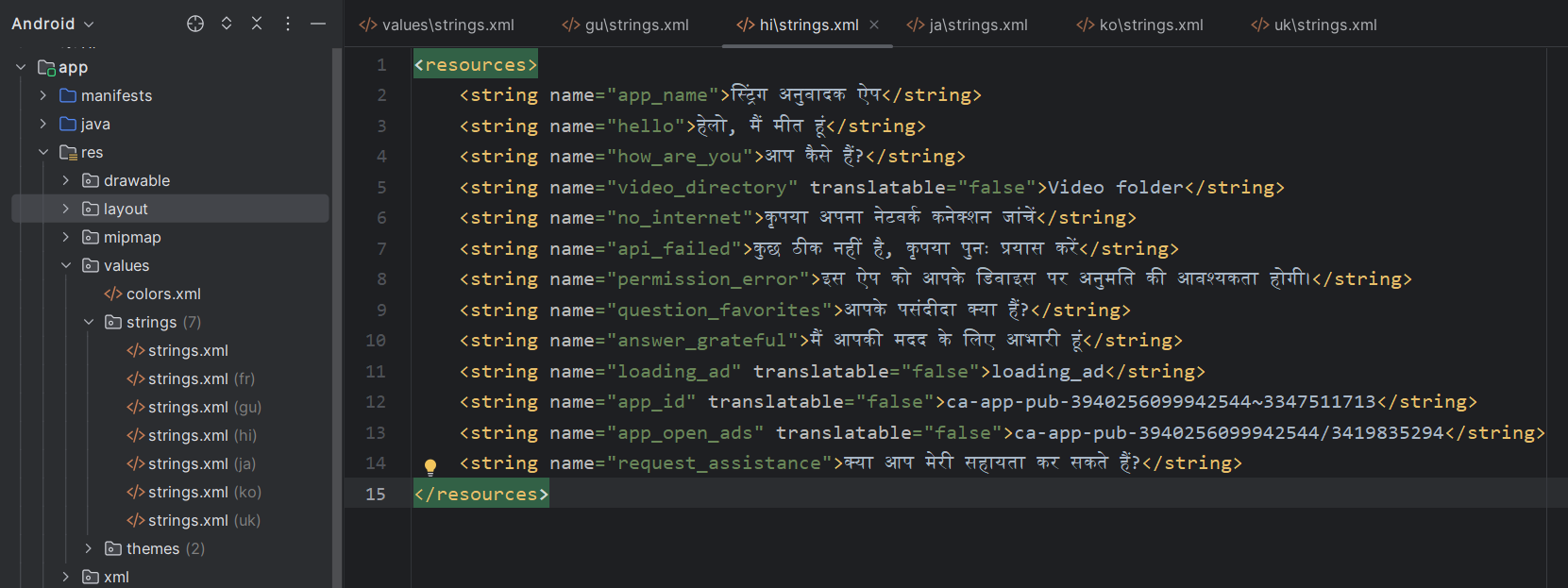Select the strings (7) group row
This screenshot has width=1568, height=588.
click(170, 322)
